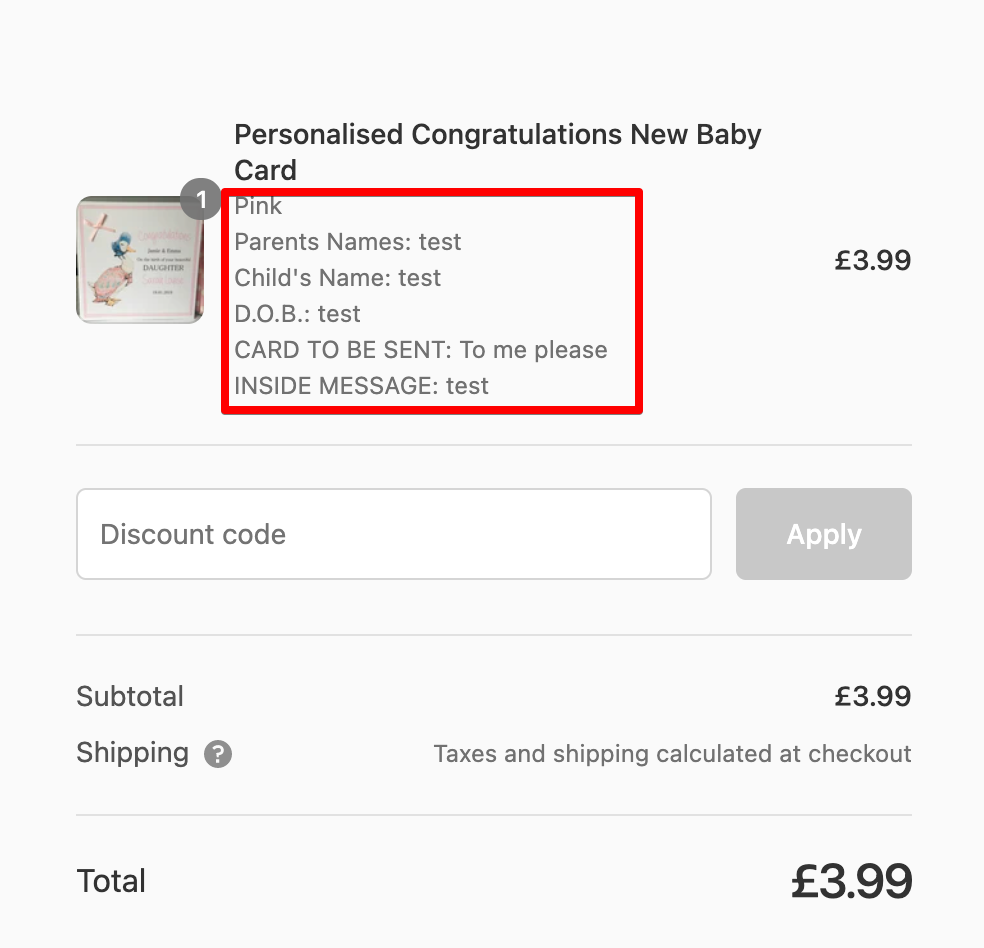Click the Child's Name: test line

pyautogui.click(x=337, y=278)
